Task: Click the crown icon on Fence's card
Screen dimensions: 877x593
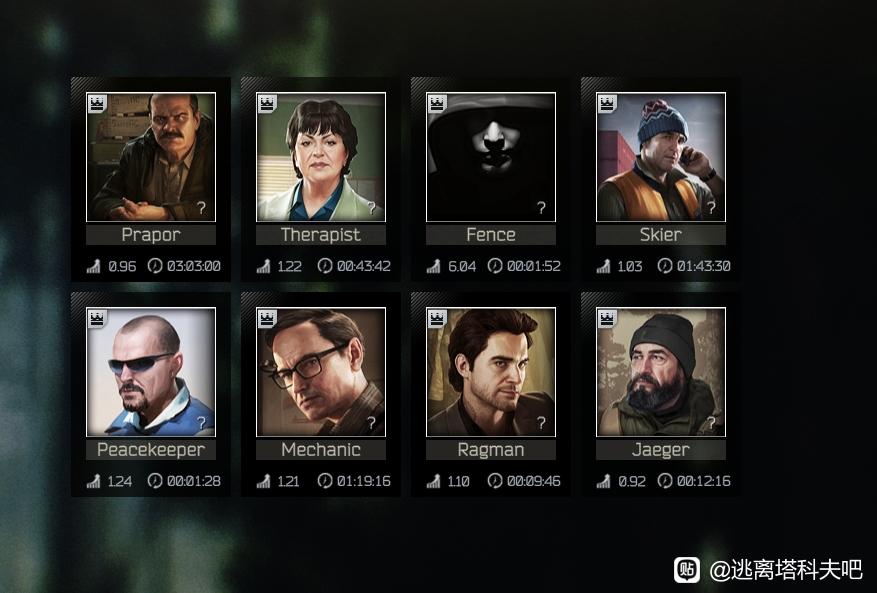Action: 437,104
